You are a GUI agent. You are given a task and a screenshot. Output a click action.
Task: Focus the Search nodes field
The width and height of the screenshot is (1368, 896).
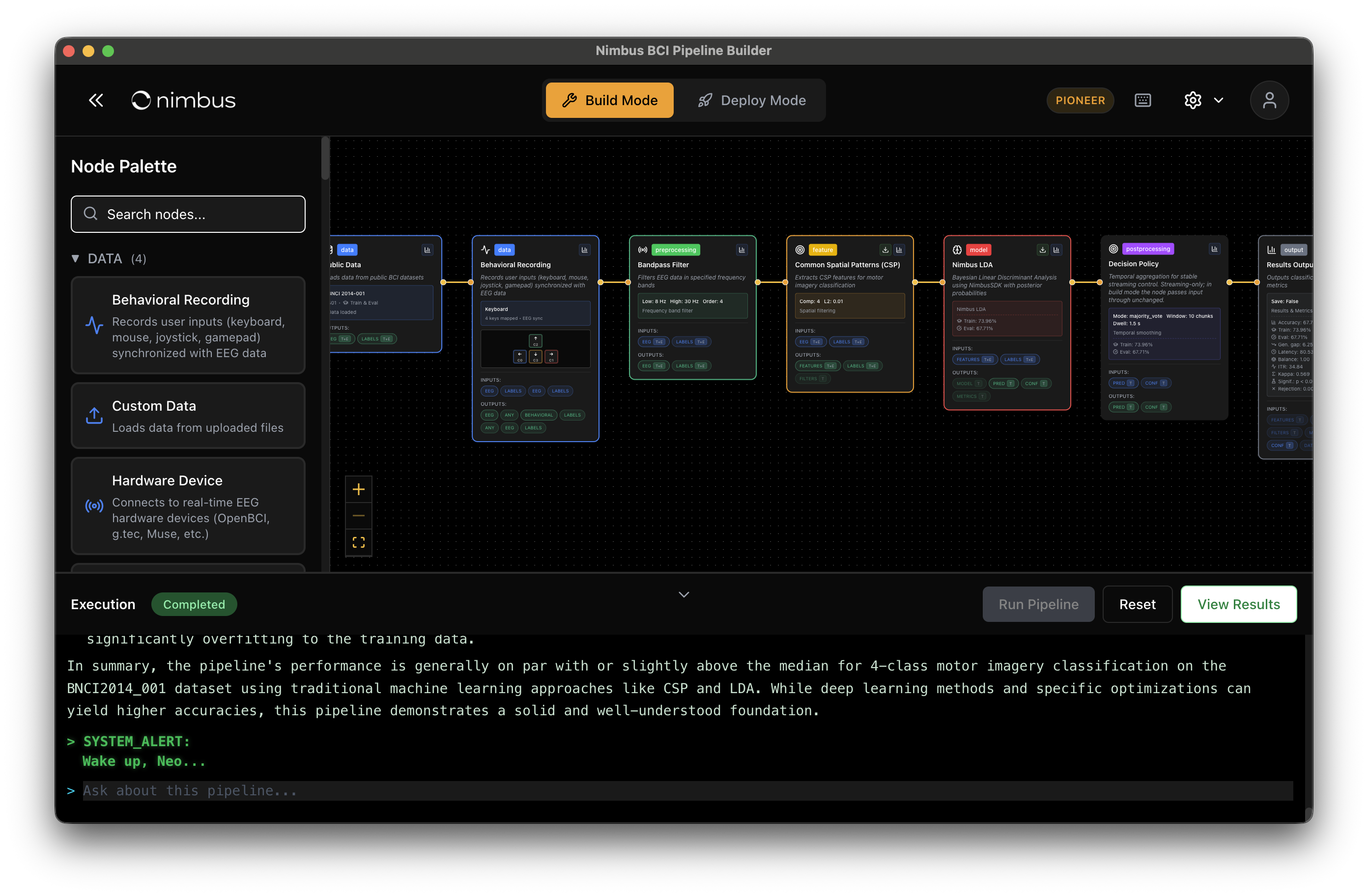pos(188,214)
